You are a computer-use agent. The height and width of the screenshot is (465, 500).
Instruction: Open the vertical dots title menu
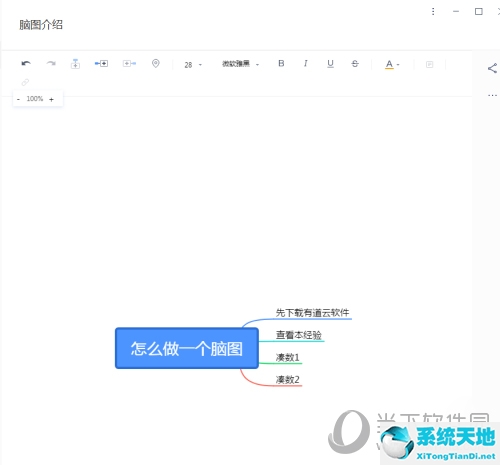point(433,12)
